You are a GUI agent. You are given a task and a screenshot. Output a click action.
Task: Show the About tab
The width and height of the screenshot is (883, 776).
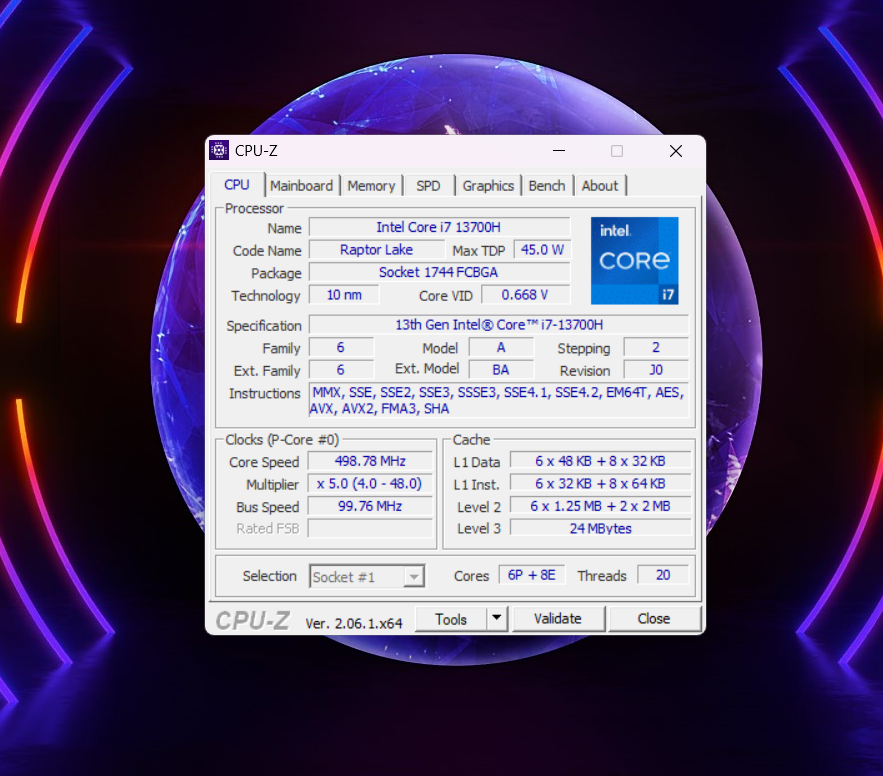point(600,185)
